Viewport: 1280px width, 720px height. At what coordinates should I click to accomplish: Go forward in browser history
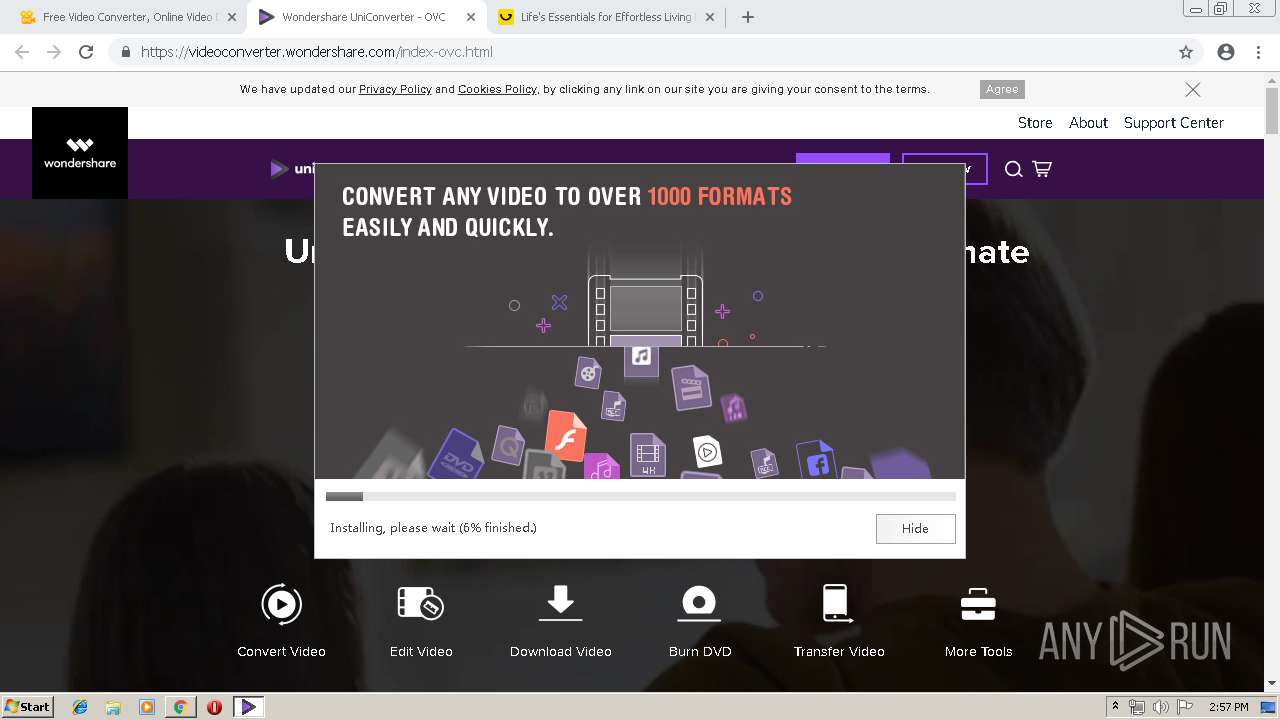54,52
